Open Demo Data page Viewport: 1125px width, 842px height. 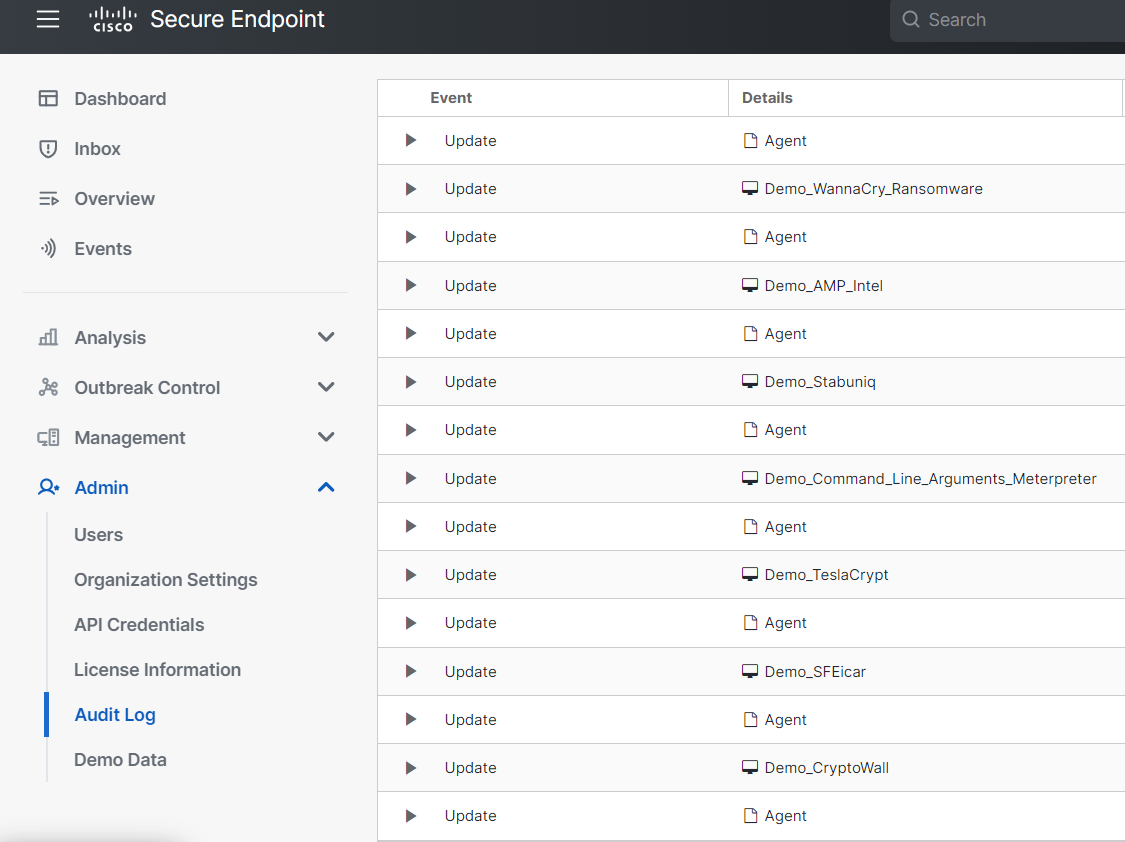(120, 760)
